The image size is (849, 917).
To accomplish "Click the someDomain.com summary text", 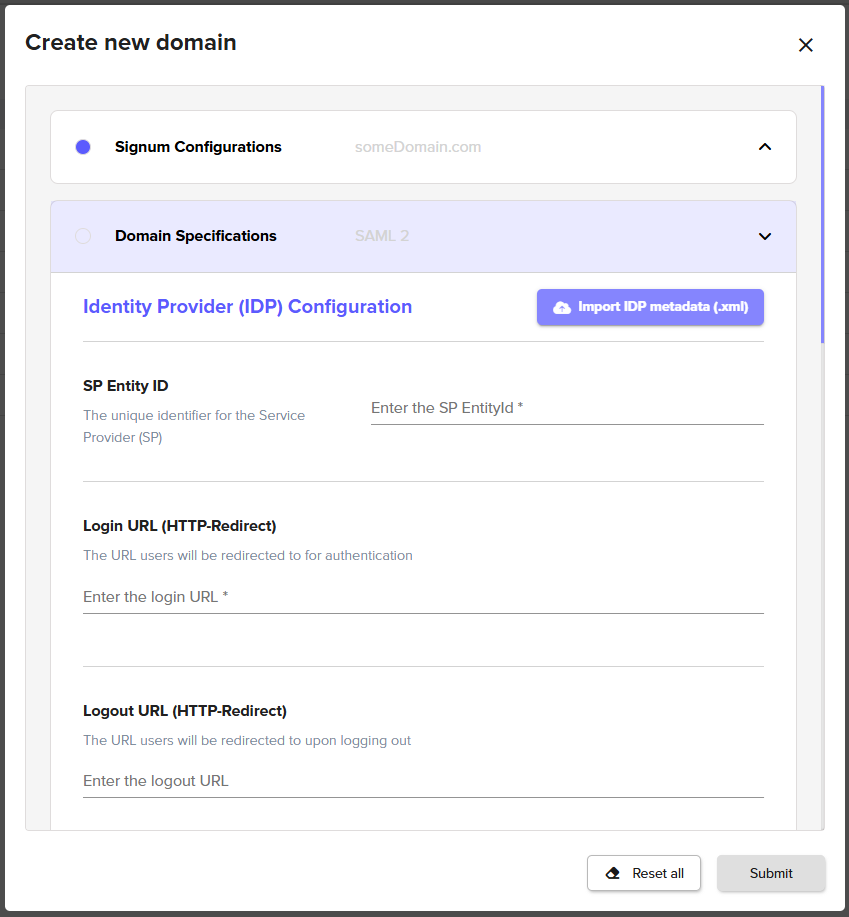I will (x=418, y=147).
